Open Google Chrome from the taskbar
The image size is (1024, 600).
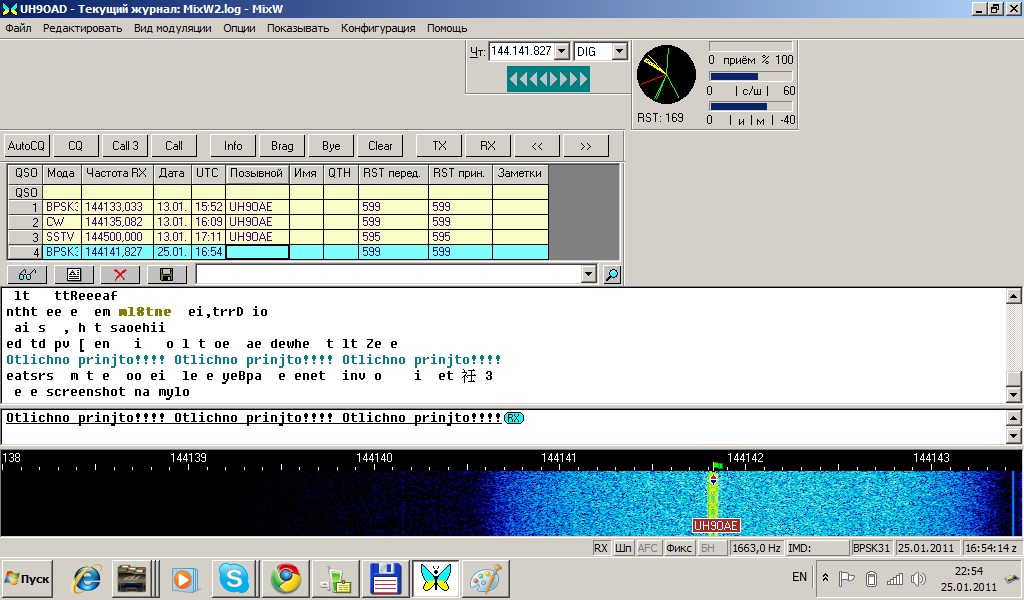[286, 578]
